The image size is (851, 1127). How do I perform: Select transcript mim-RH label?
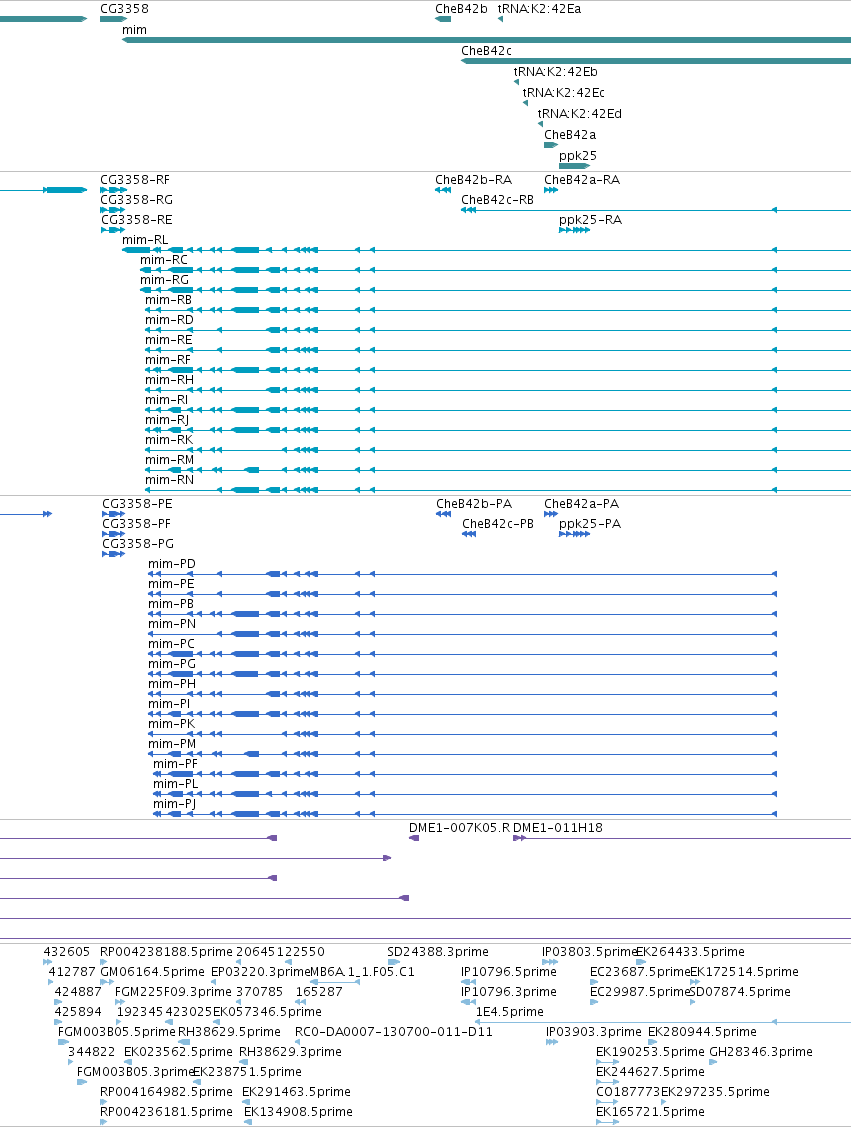pos(170,380)
